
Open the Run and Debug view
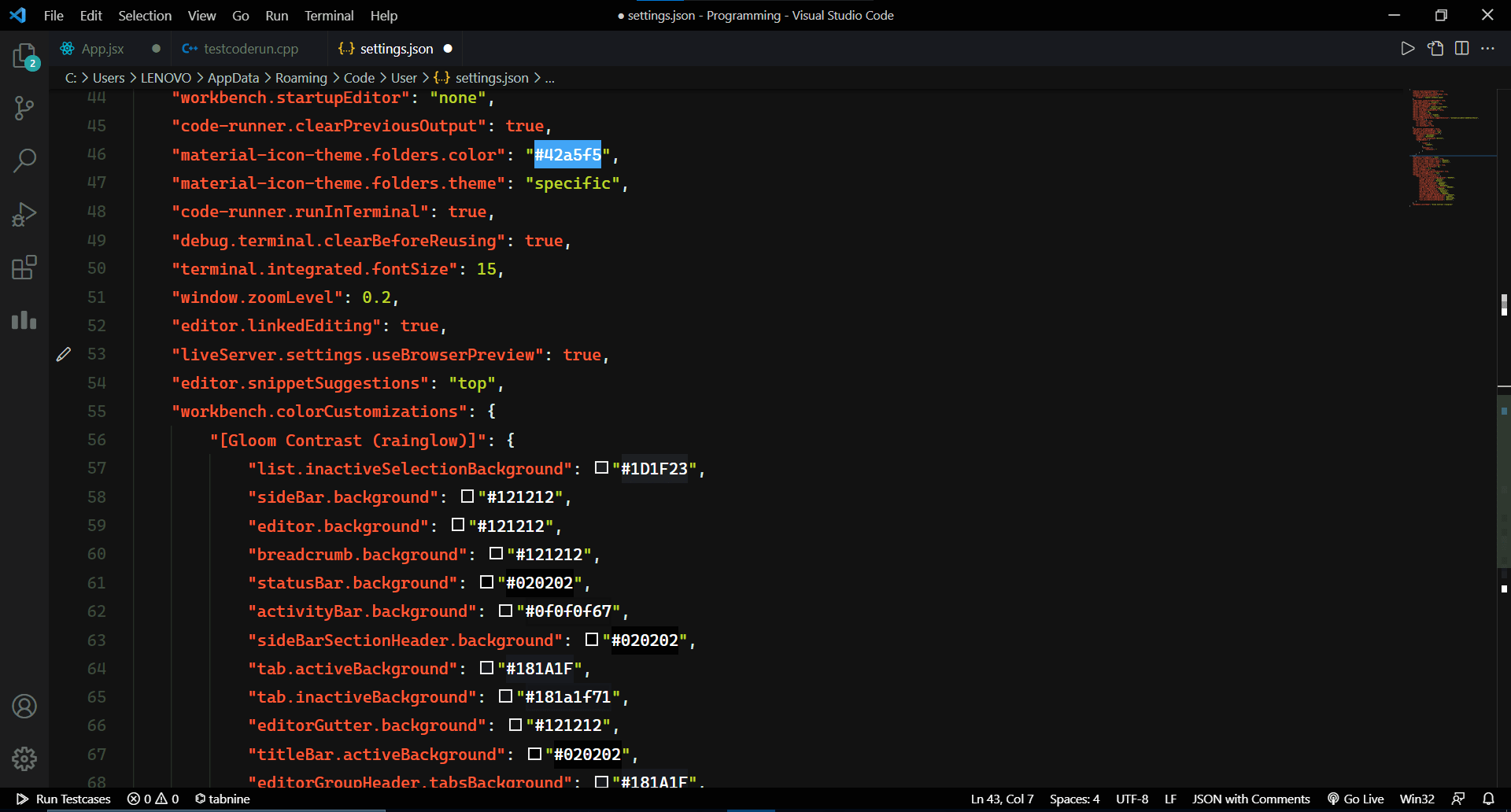24,214
